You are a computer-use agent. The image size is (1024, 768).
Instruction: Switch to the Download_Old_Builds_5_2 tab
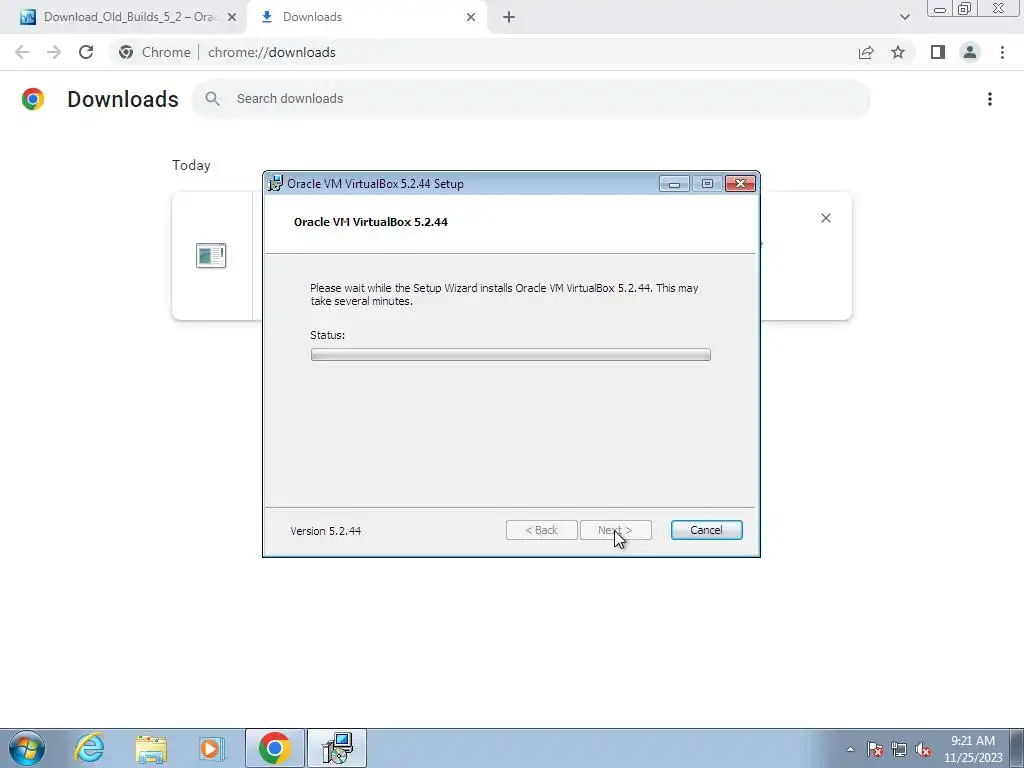tap(129, 17)
